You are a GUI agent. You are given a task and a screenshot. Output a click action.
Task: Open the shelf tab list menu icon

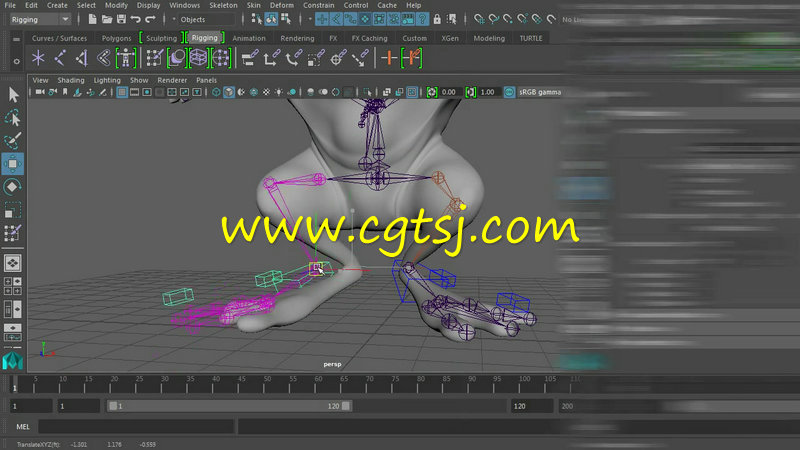(16, 39)
